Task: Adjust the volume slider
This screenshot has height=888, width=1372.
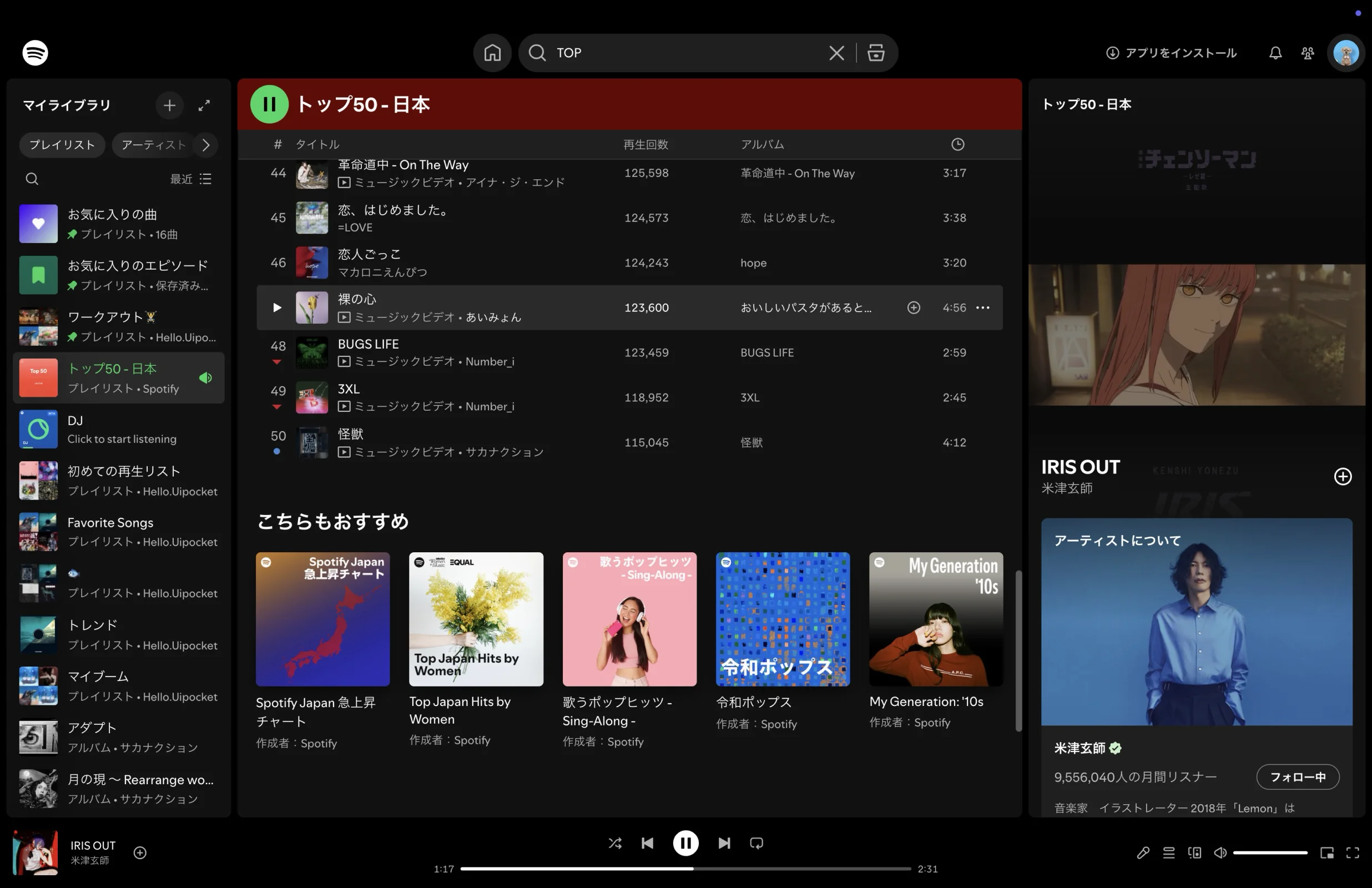Action: click(x=1269, y=852)
